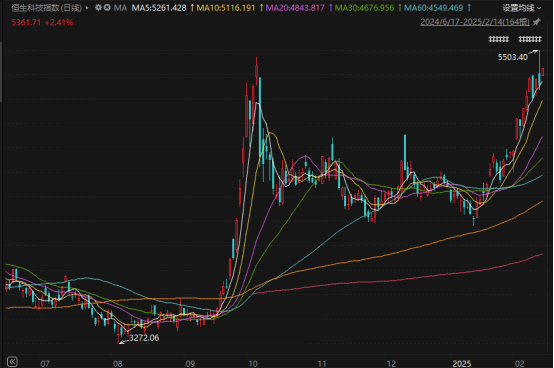
Task: Remove MA indicator with the circled X
Action: point(107,7)
